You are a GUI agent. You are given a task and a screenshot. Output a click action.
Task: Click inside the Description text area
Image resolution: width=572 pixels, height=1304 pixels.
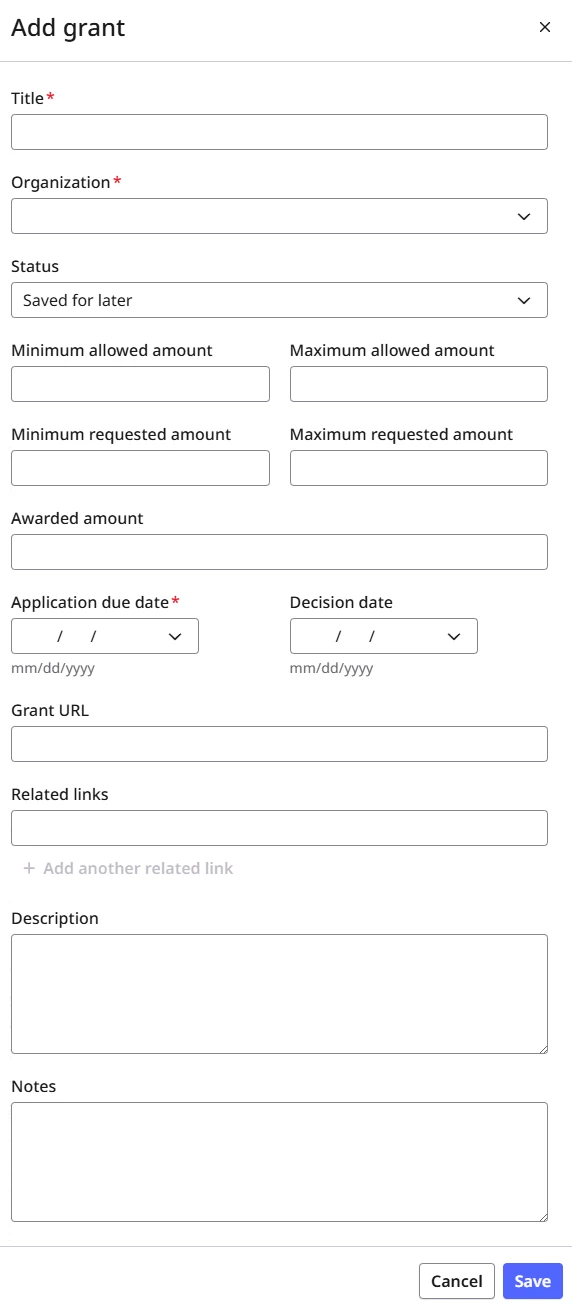[x=279, y=994]
